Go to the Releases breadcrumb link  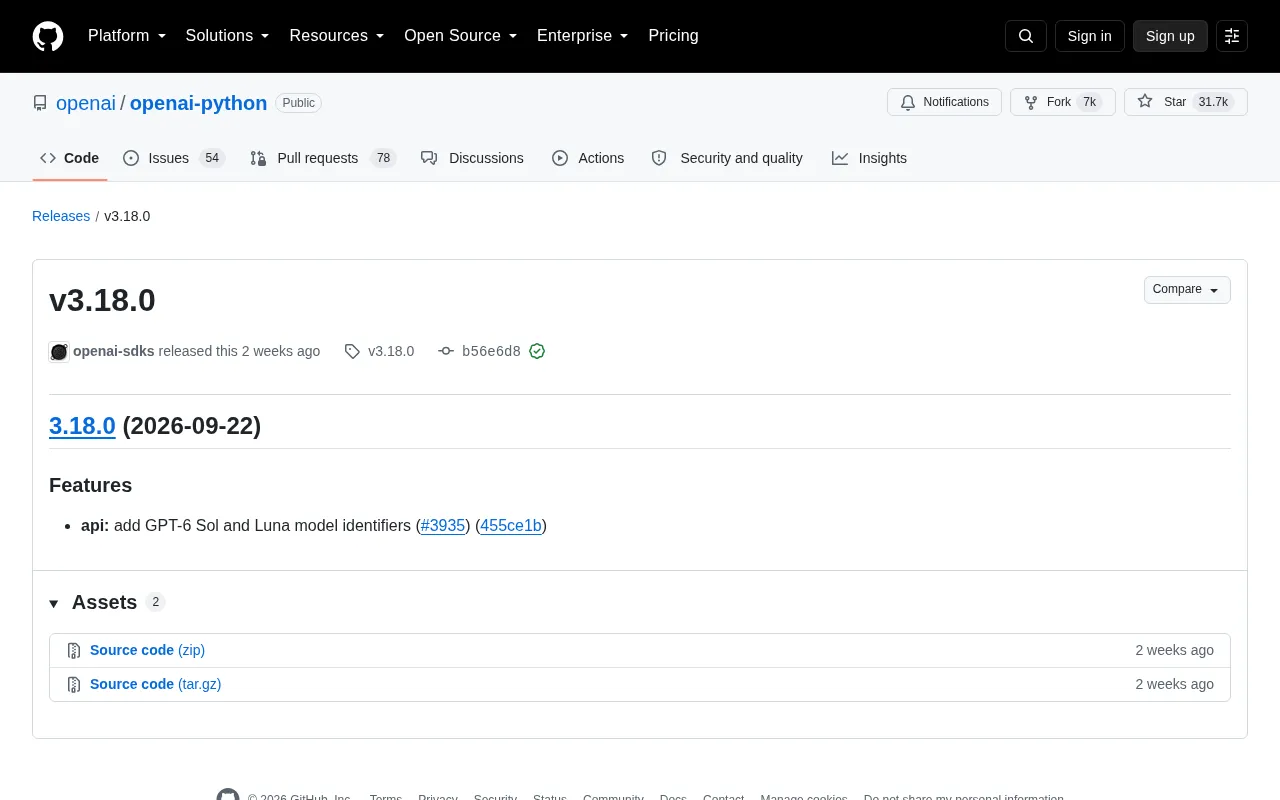coord(61,216)
